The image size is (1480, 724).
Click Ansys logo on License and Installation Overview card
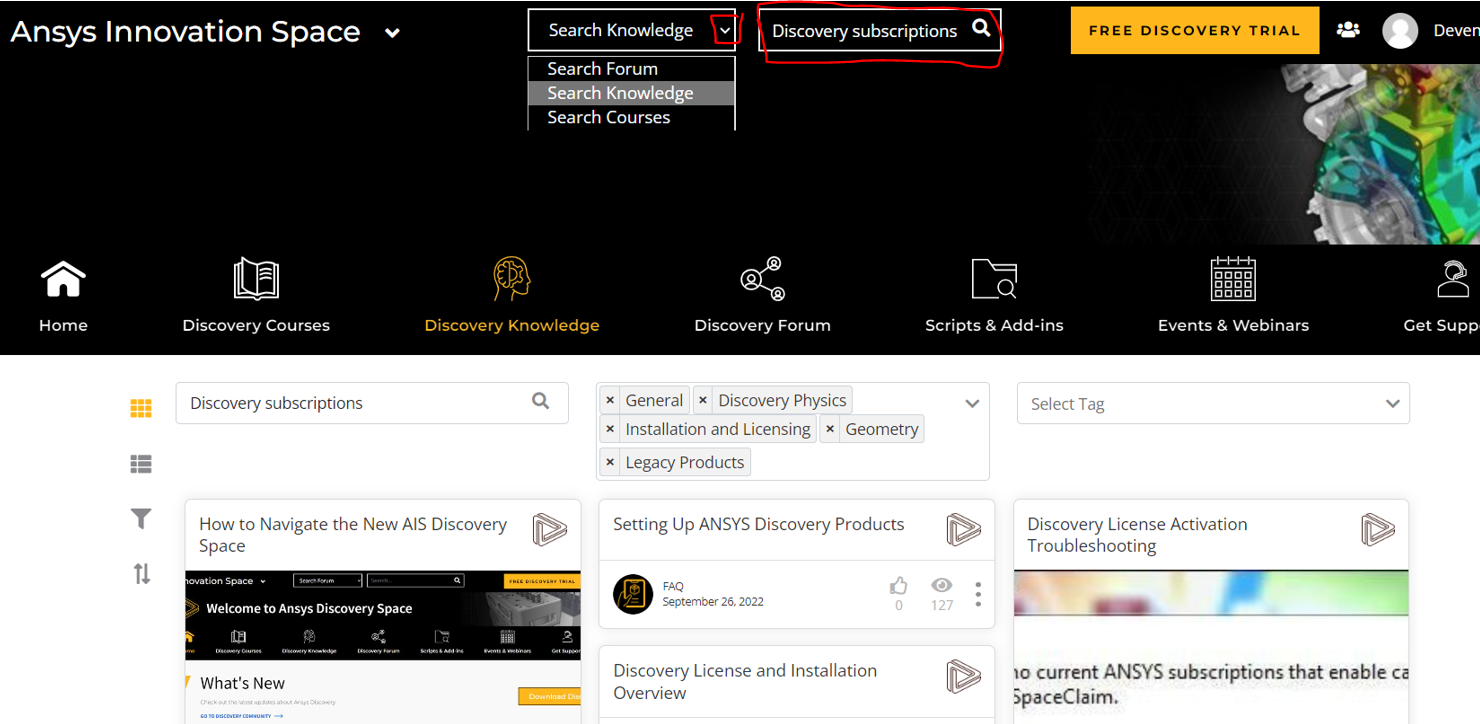pyautogui.click(x=963, y=676)
